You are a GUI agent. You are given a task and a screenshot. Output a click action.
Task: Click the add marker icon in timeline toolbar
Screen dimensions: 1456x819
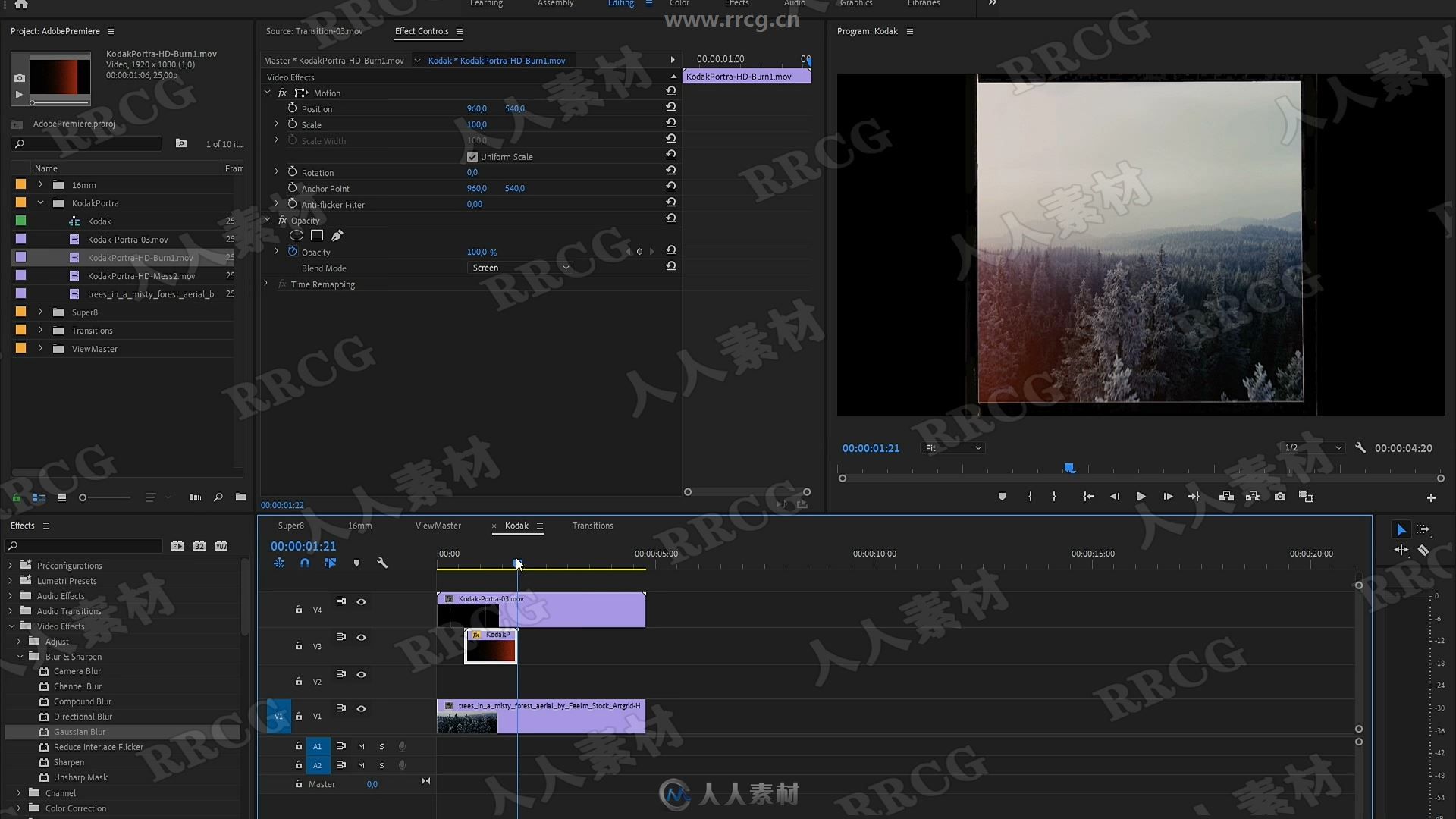(x=356, y=563)
